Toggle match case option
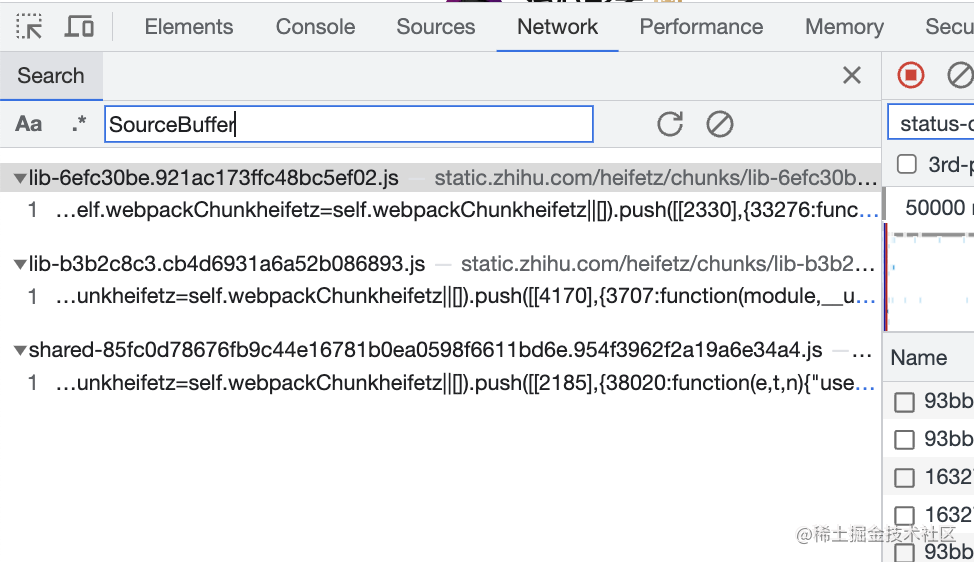974x562 pixels. tap(29, 124)
